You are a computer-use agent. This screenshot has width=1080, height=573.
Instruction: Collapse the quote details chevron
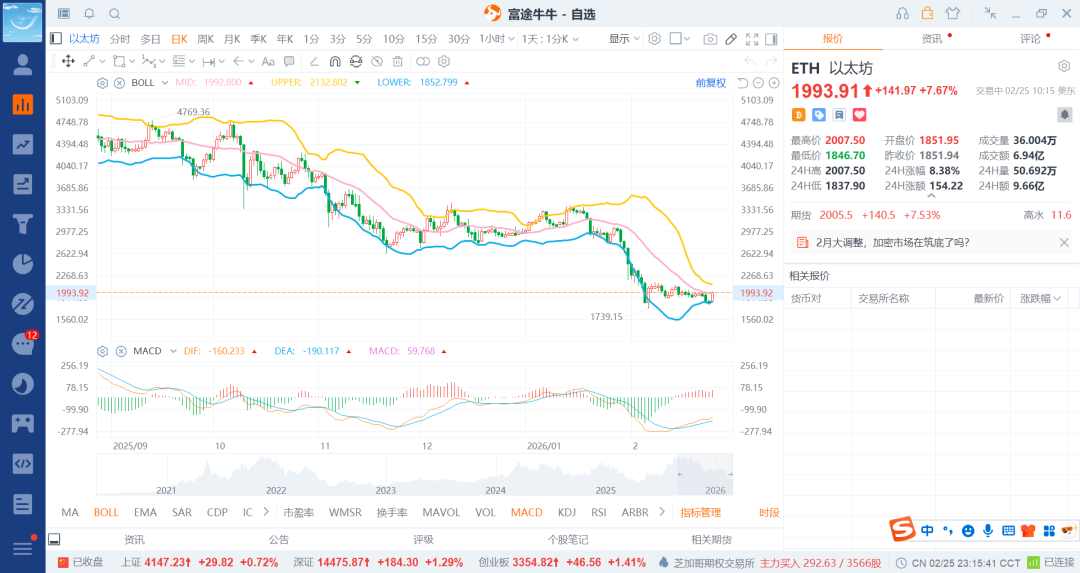931,197
